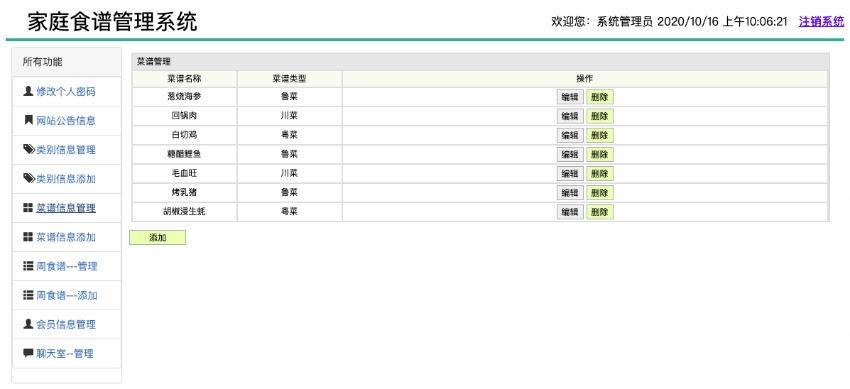The height and width of the screenshot is (389, 850).
Task: Click the user icon beside 会员信息管理
Action: pos(28,324)
